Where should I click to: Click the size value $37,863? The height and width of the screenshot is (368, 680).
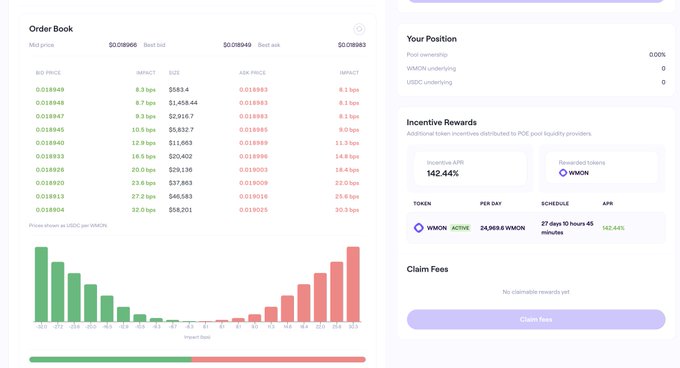coord(180,183)
